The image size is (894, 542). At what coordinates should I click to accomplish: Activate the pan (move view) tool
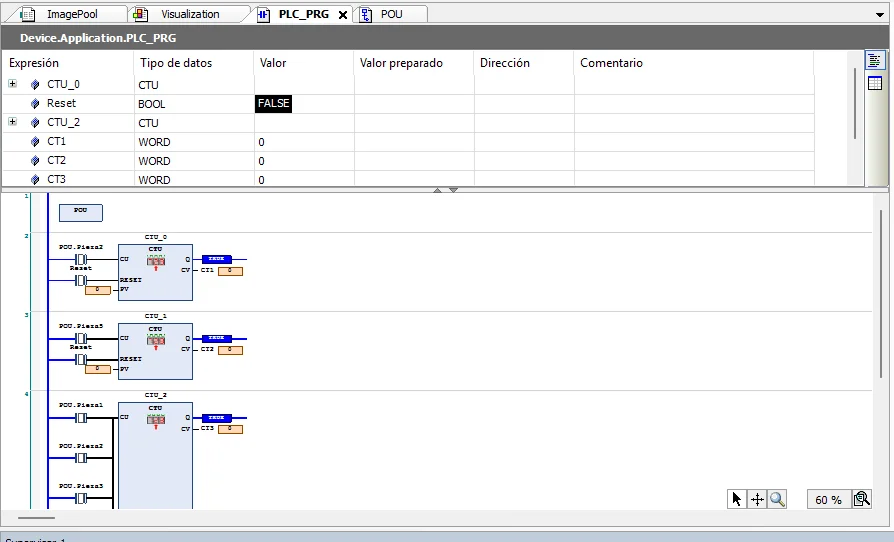pos(757,499)
